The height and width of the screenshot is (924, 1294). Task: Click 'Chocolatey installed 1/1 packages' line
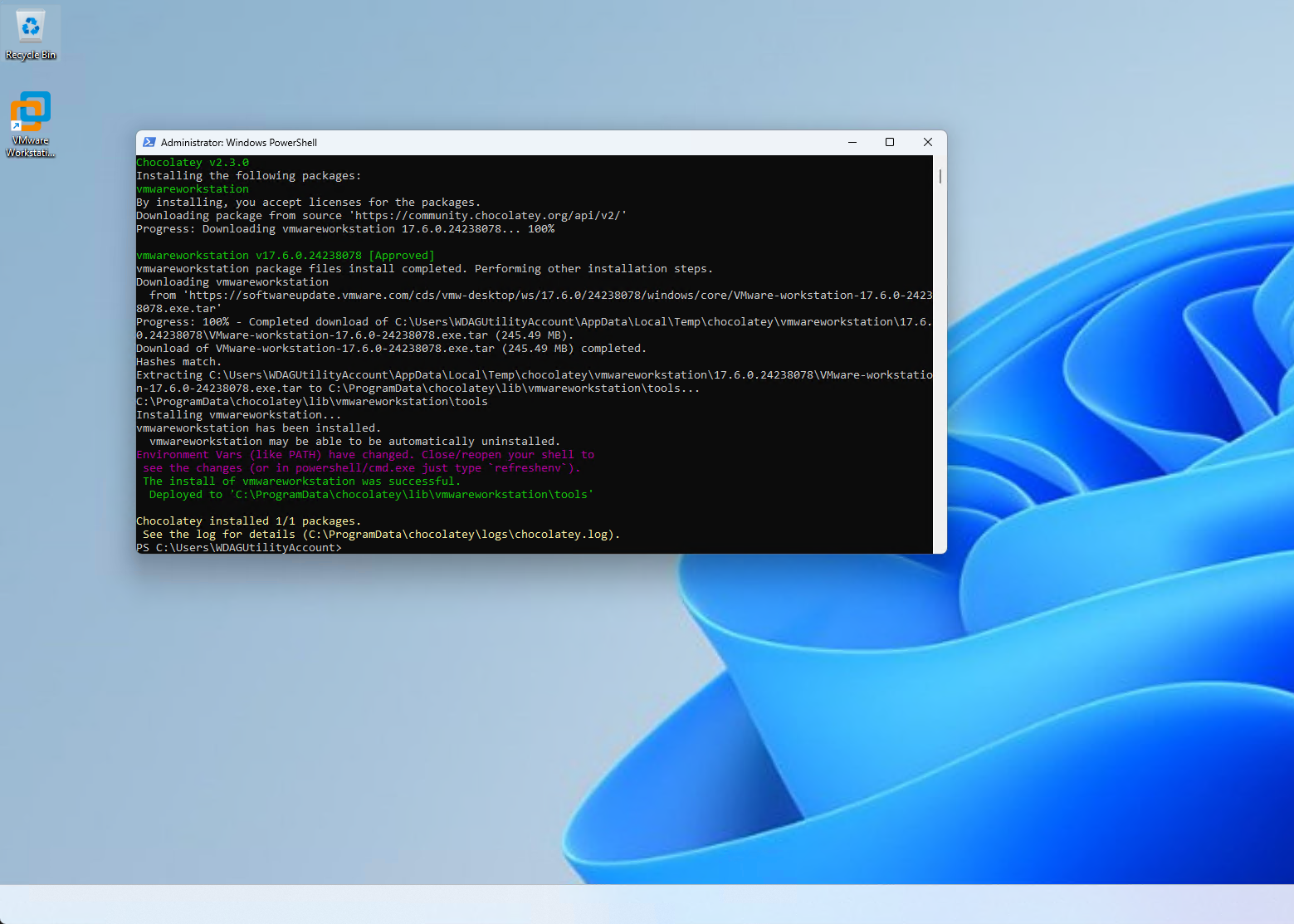[x=248, y=521]
